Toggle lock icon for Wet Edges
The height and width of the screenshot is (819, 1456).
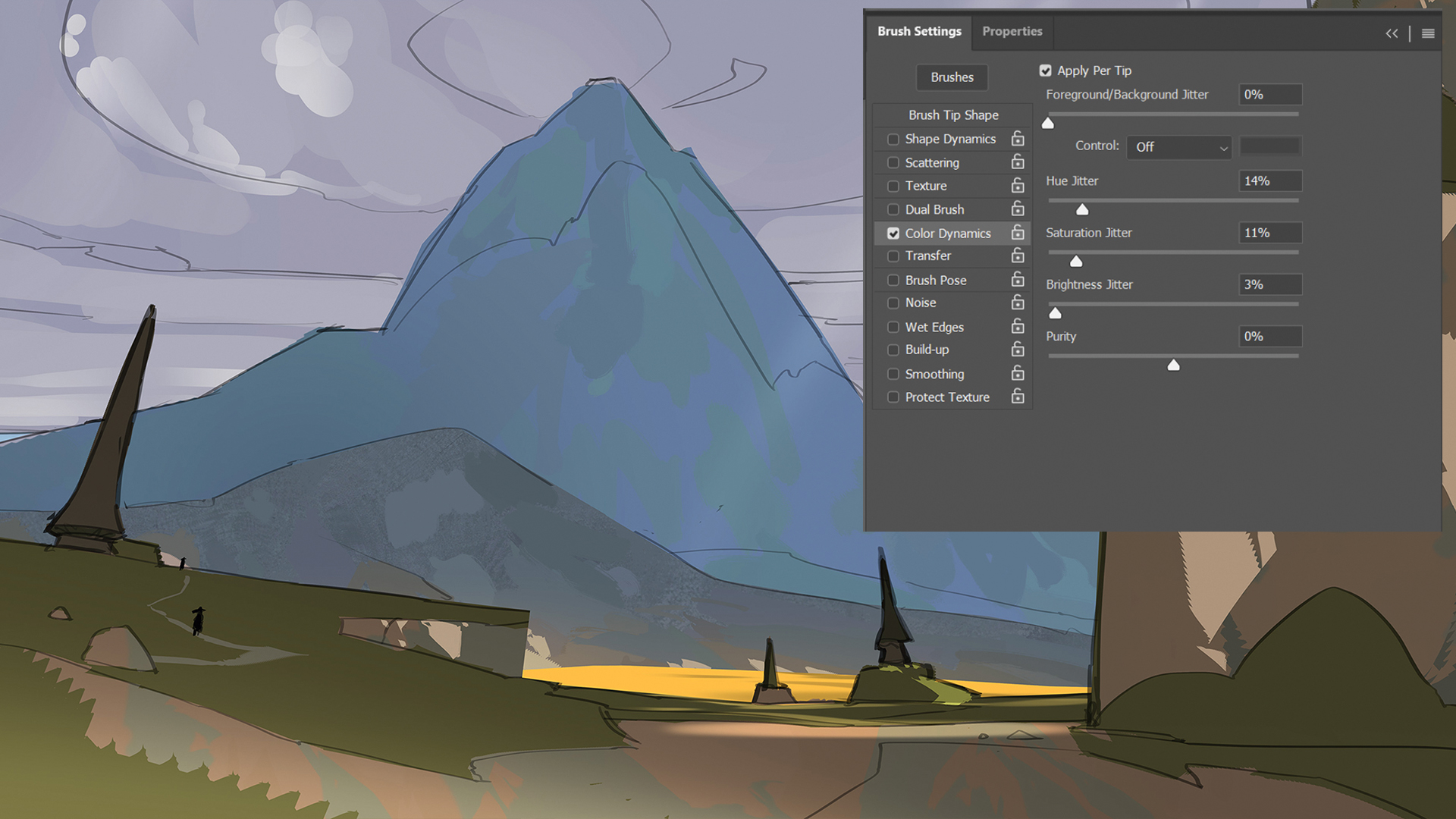1018,326
